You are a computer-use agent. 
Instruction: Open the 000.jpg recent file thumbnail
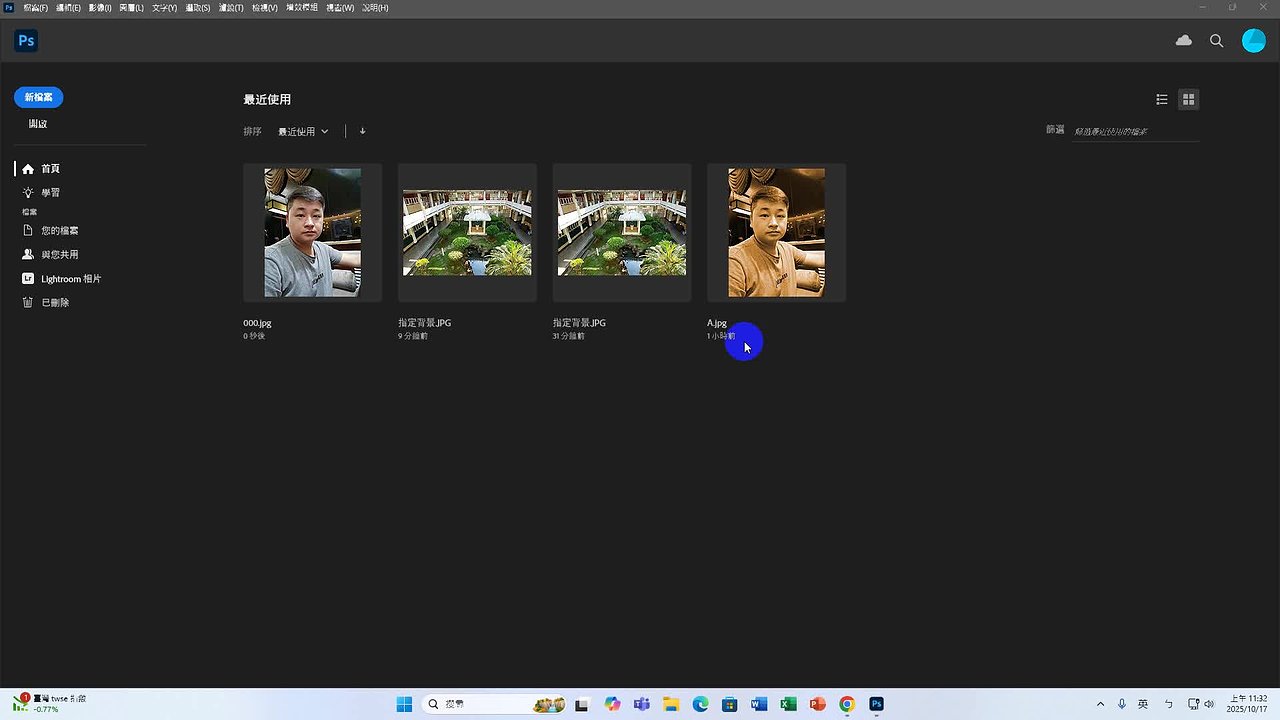click(x=312, y=232)
